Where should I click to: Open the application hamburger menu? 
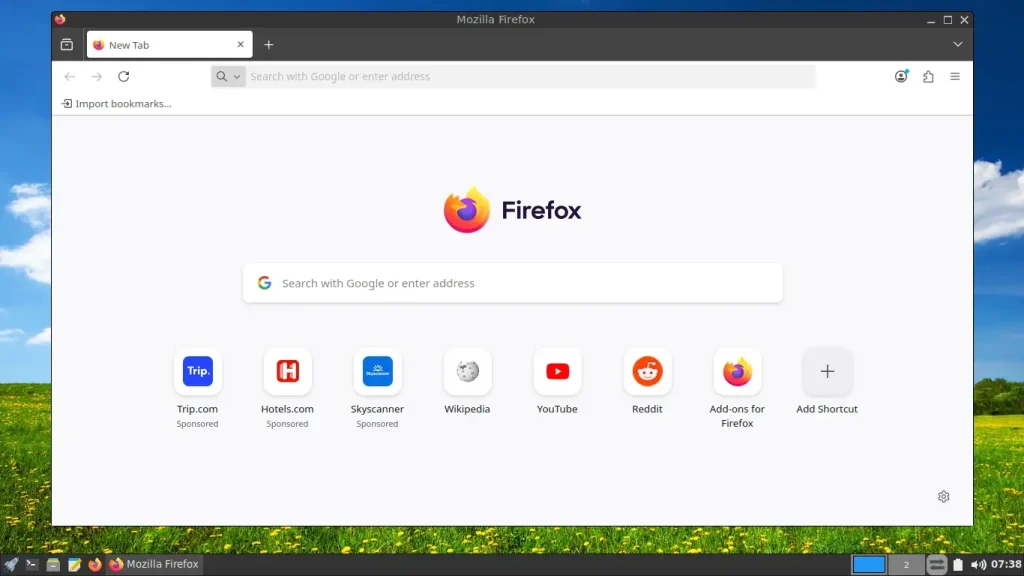pos(955,76)
